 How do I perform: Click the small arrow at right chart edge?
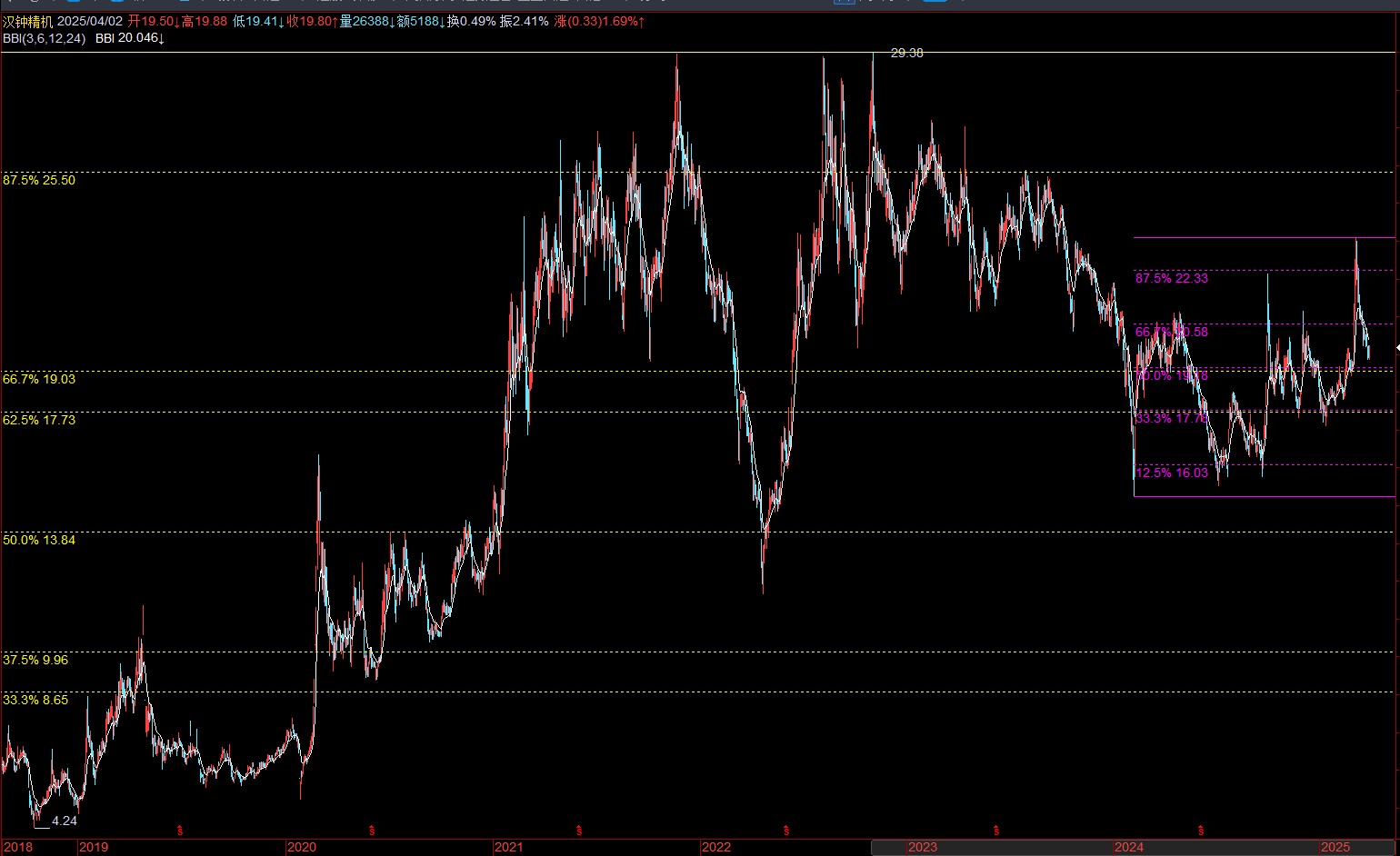[x=1397, y=348]
